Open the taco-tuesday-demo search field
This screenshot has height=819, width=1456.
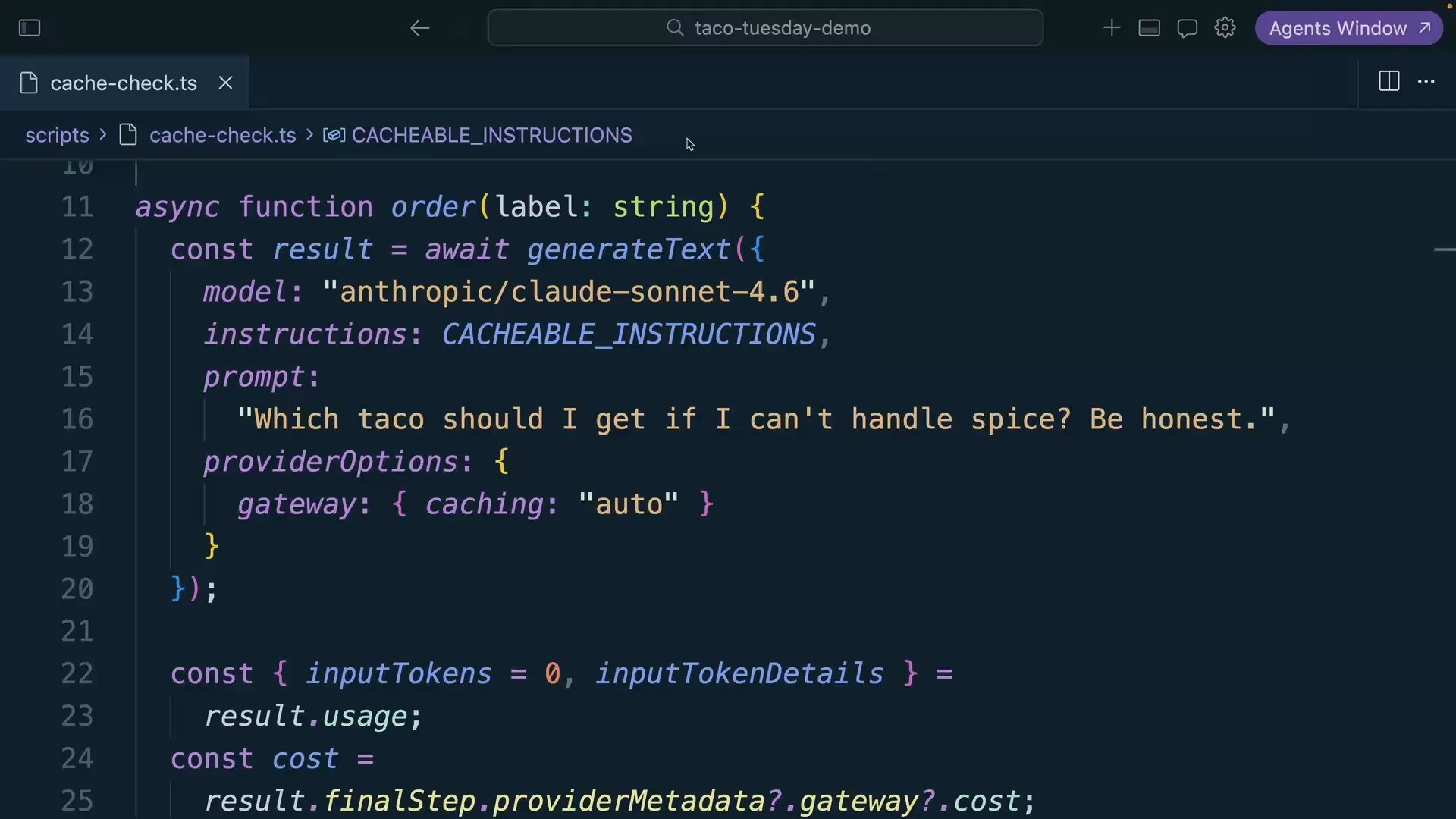pos(765,28)
